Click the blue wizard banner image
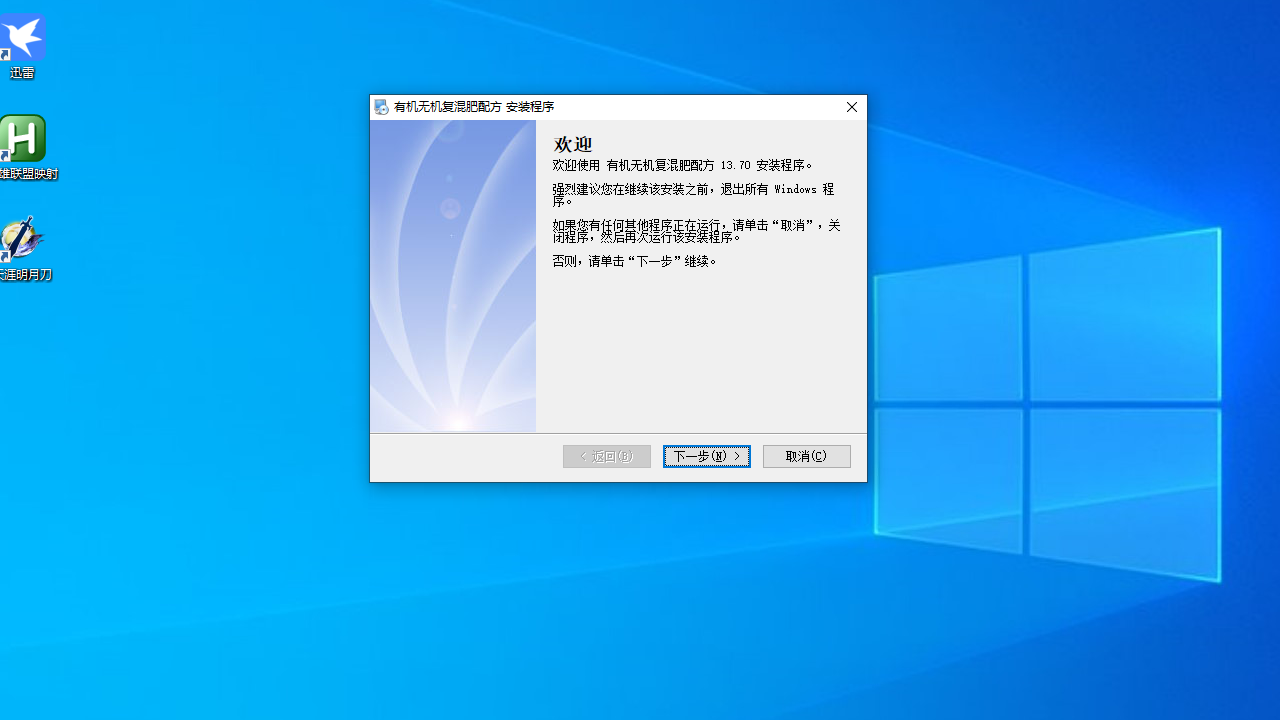 [452, 272]
